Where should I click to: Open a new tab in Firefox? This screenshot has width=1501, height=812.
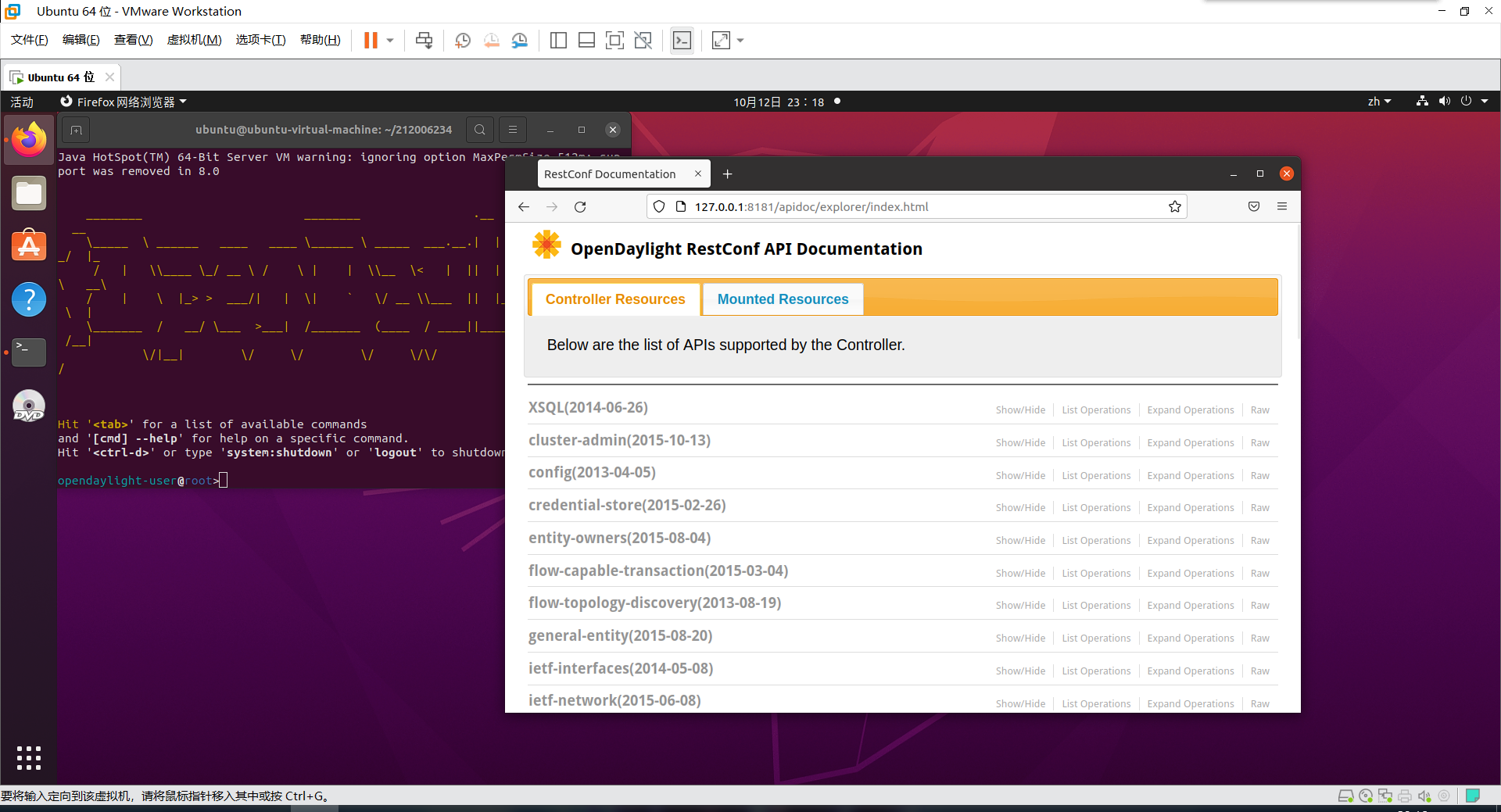(728, 174)
